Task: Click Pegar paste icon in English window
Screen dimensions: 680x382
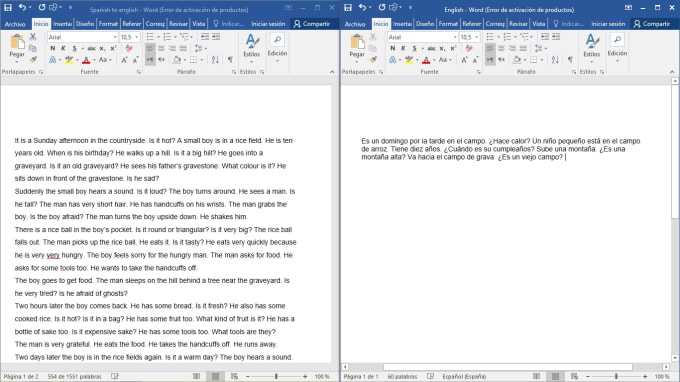Action: tap(357, 42)
